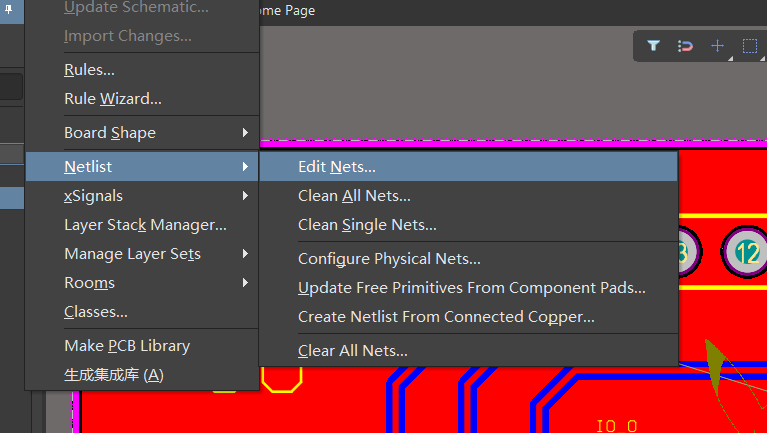Select Clear All Nets
The height and width of the screenshot is (433, 767).
(x=353, y=351)
